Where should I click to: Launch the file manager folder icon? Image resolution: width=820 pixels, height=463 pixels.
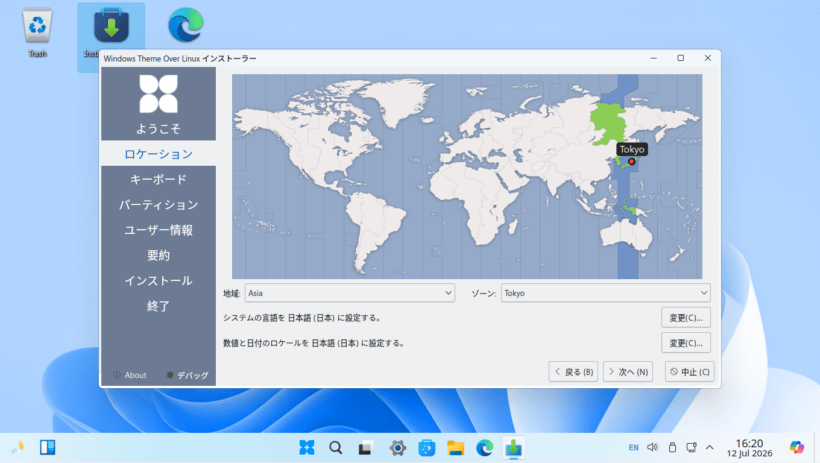coord(455,448)
